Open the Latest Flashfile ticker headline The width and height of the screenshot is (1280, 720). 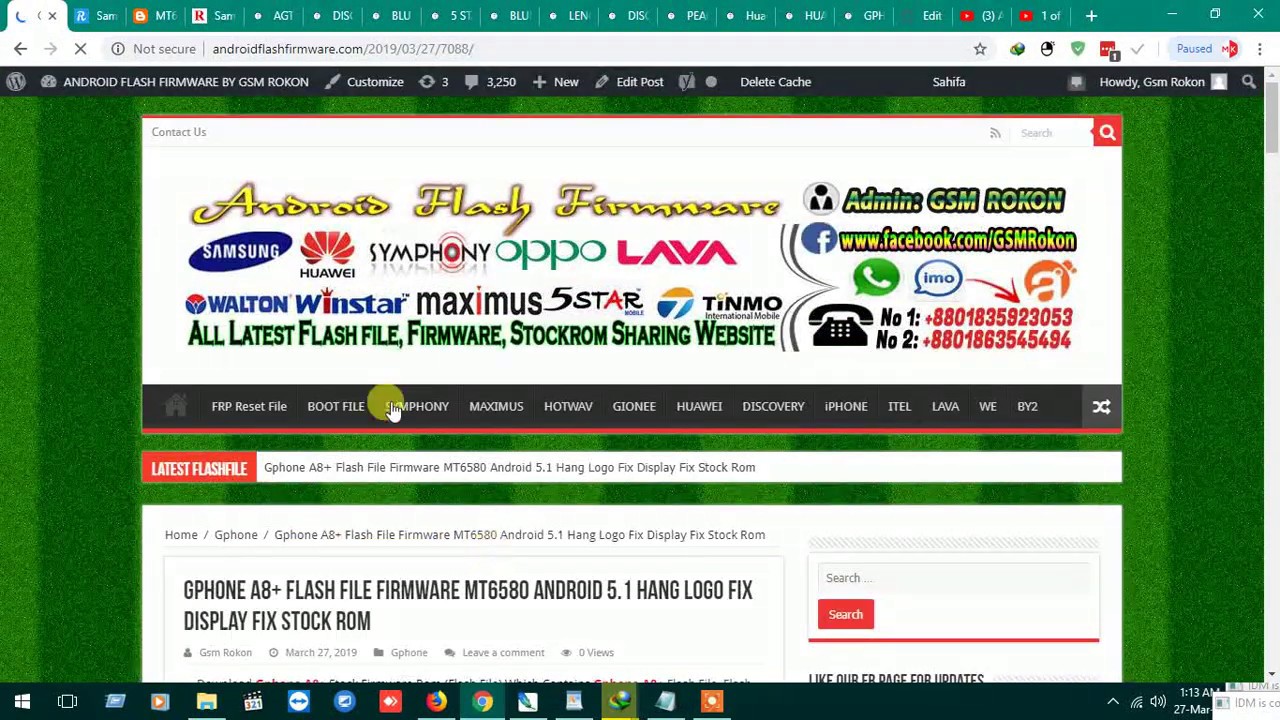point(509,467)
